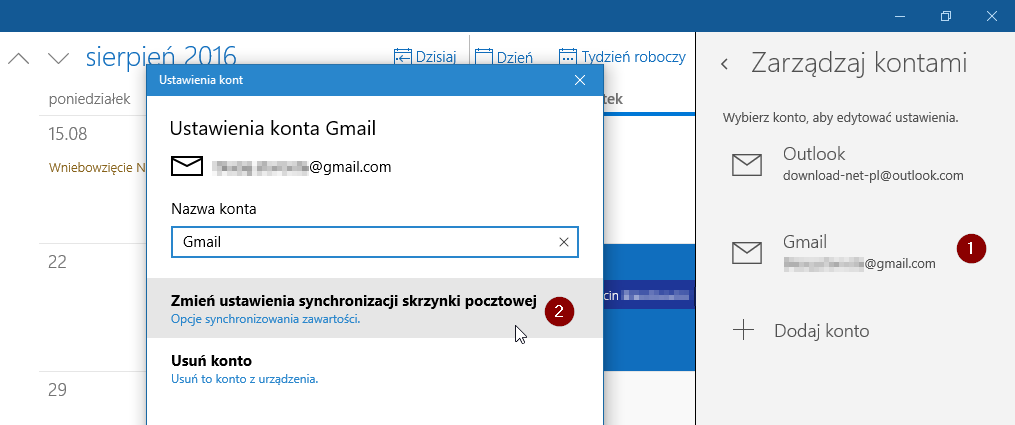Click the Outlook account envelope icon
Image resolution: width=1015 pixels, height=425 pixels.
746,165
